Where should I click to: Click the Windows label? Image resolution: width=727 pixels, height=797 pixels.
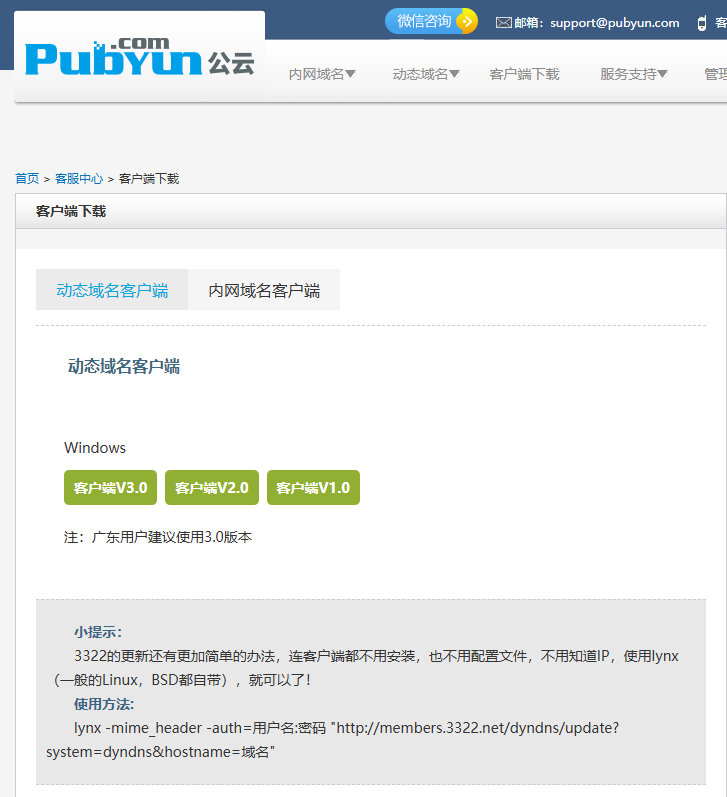click(95, 448)
